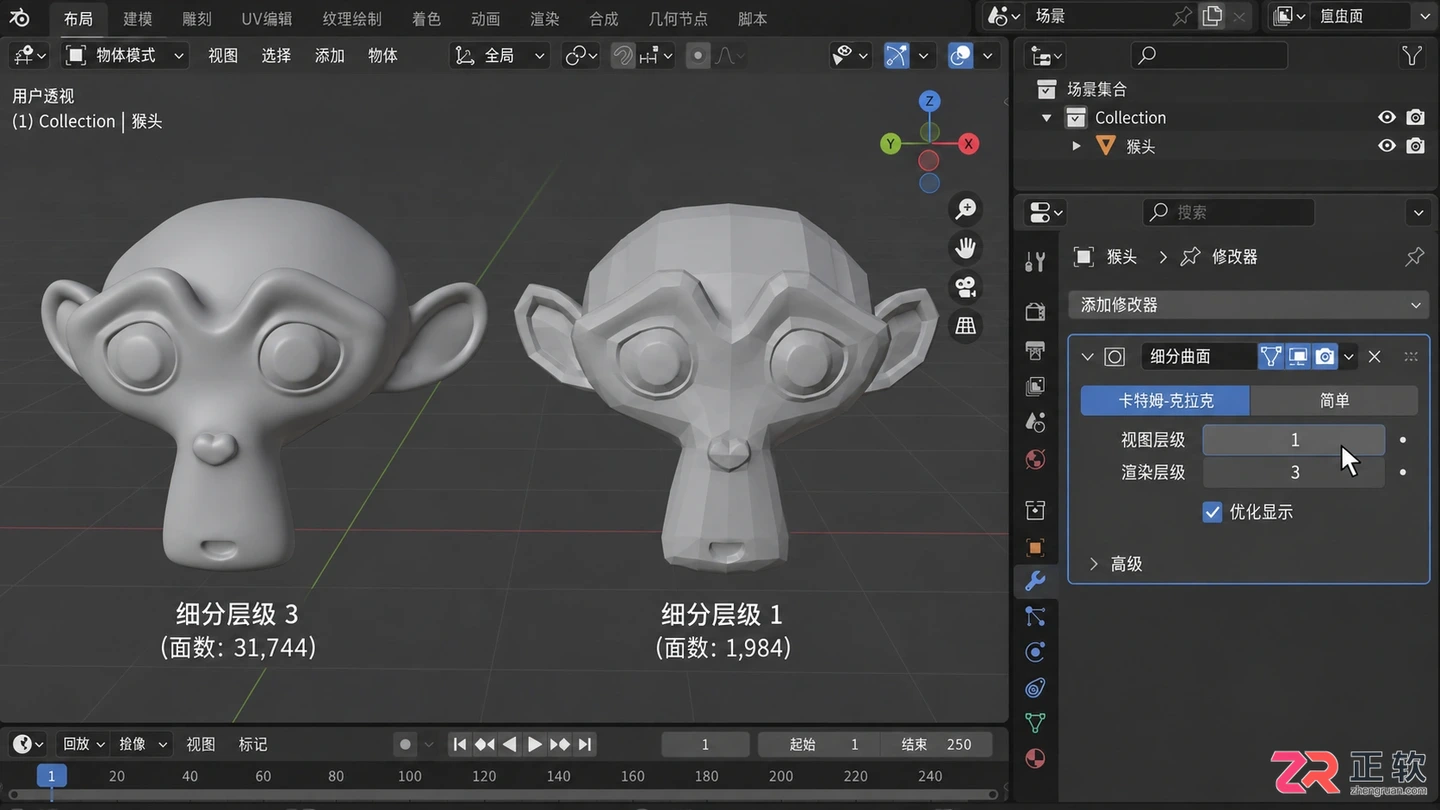
Task: Toggle proportional editing in the viewport header
Action: coord(698,56)
